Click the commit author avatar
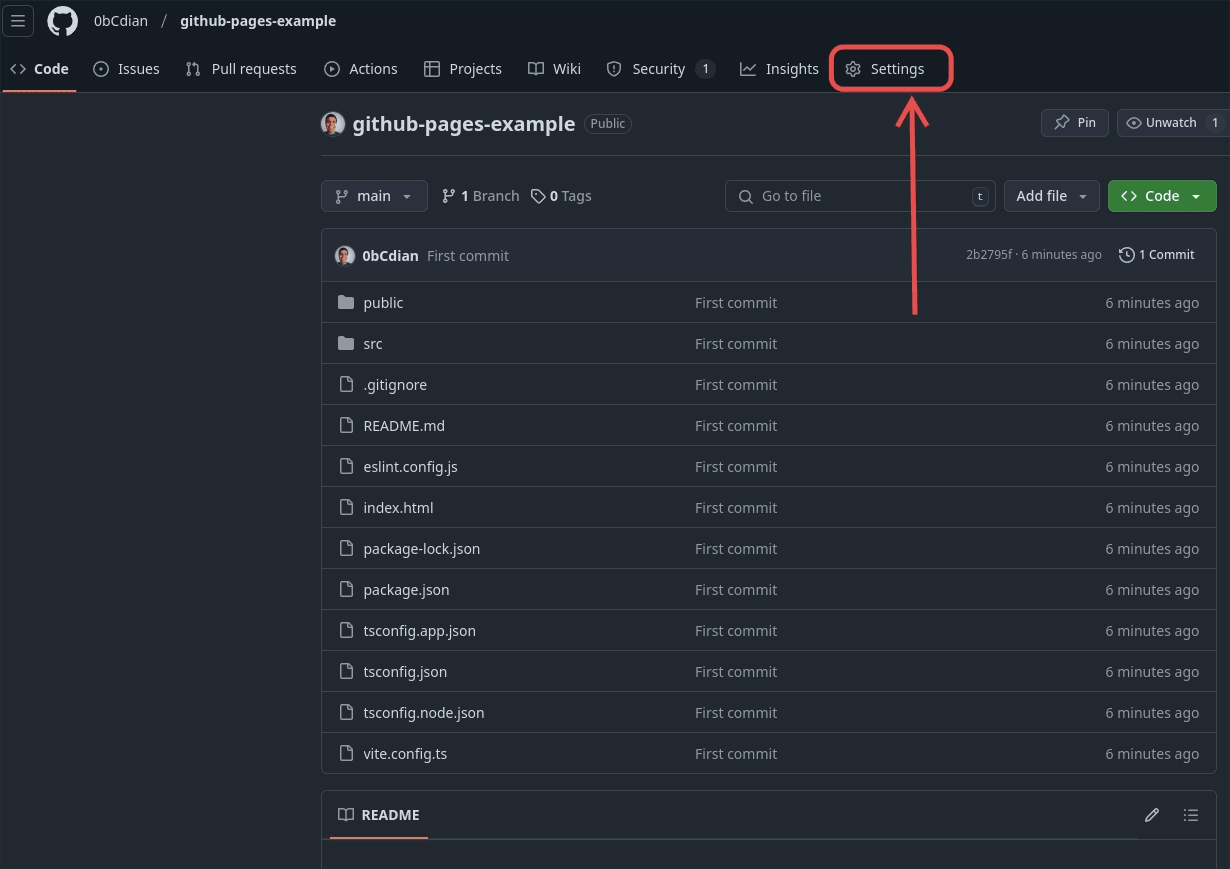 [x=345, y=256]
